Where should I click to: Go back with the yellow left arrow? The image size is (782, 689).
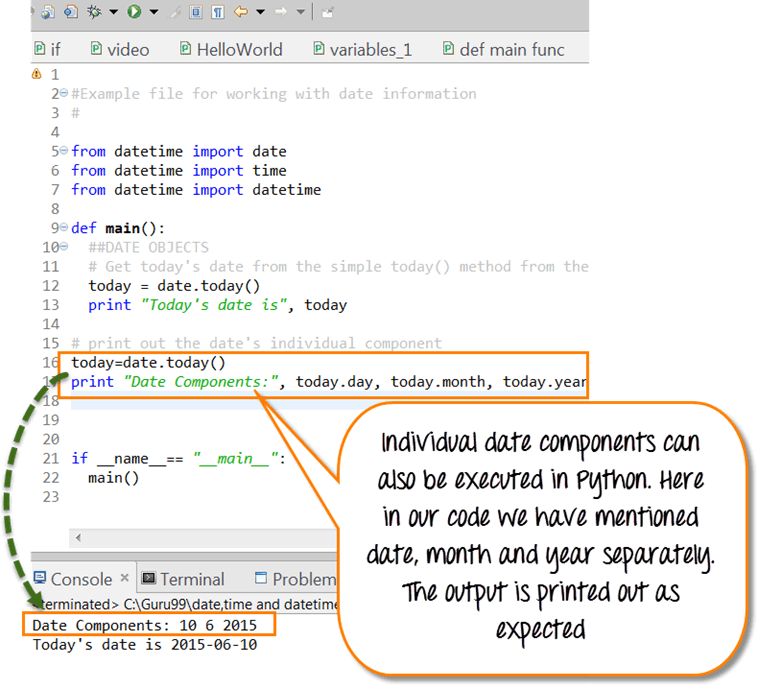click(241, 11)
